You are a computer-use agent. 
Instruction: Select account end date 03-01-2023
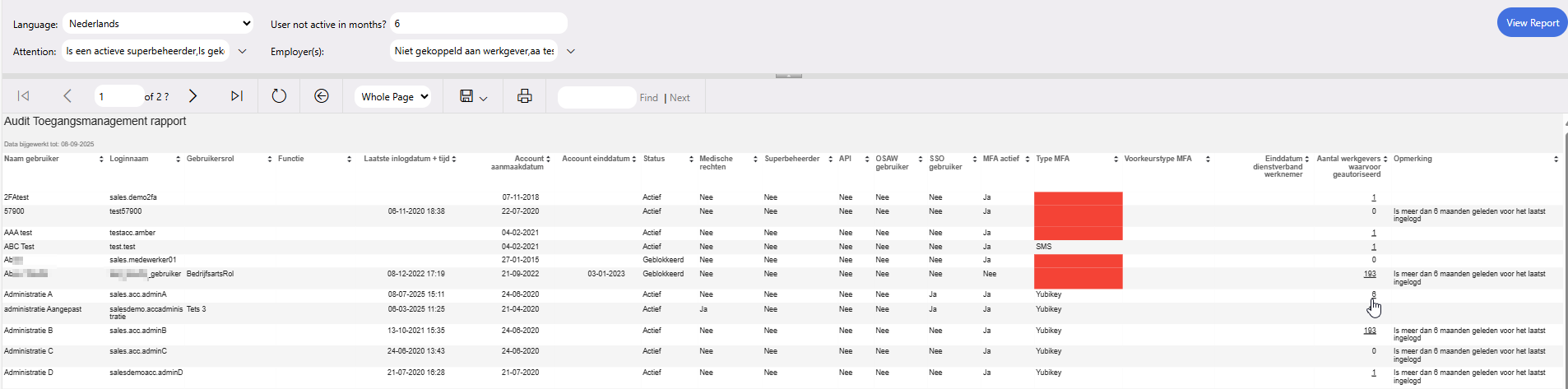[606, 274]
